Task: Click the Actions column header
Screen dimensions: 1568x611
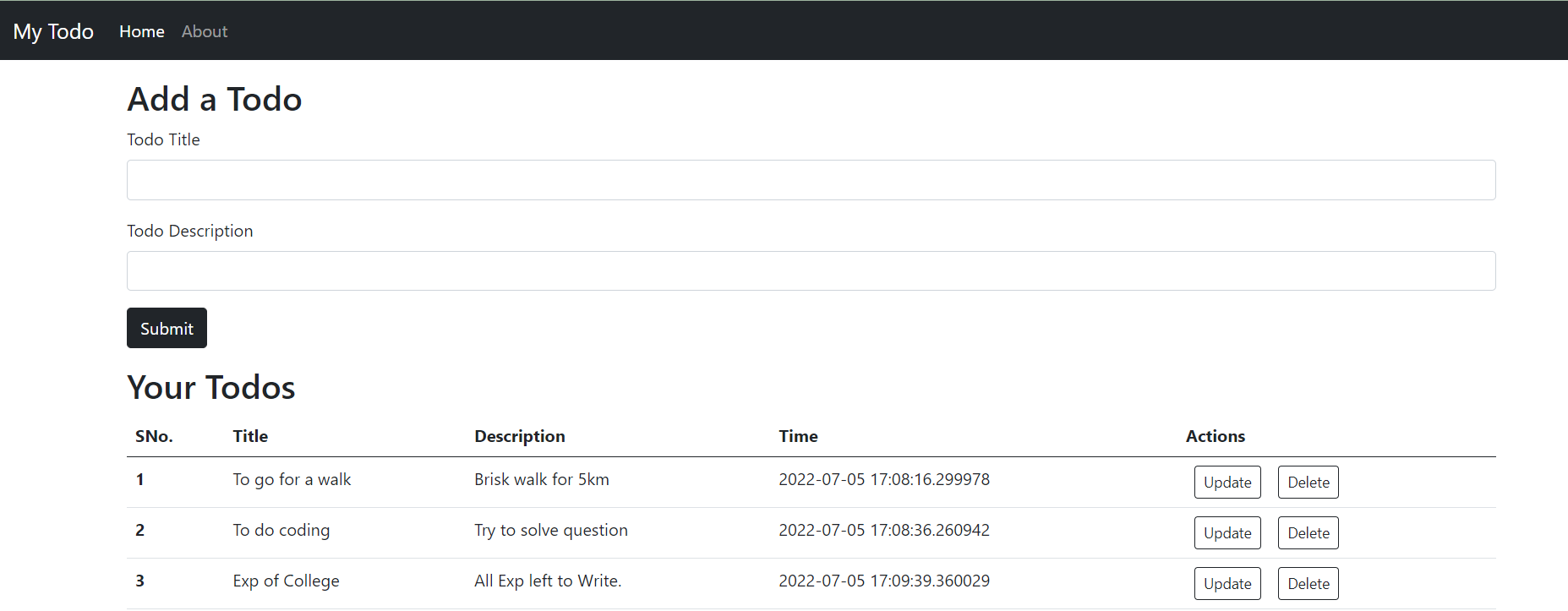Action: click(1215, 436)
